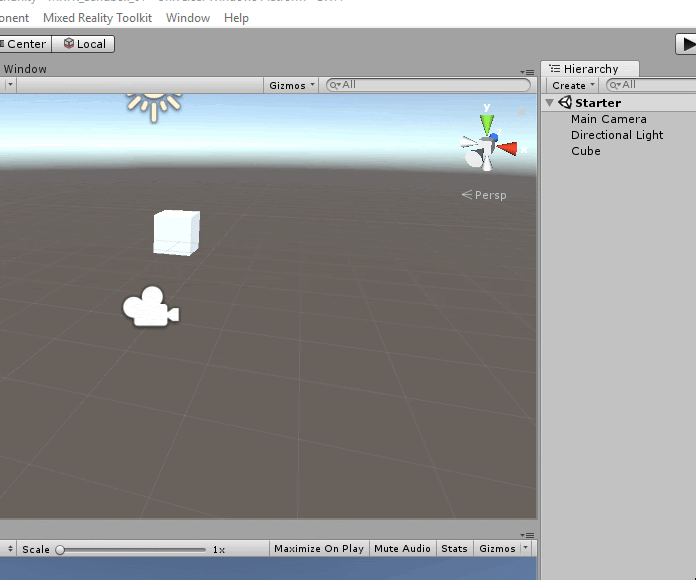Image resolution: width=696 pixels, height=580 pixels.
Task: Toggle the Persp projection label
Action: tap(484, 195)
